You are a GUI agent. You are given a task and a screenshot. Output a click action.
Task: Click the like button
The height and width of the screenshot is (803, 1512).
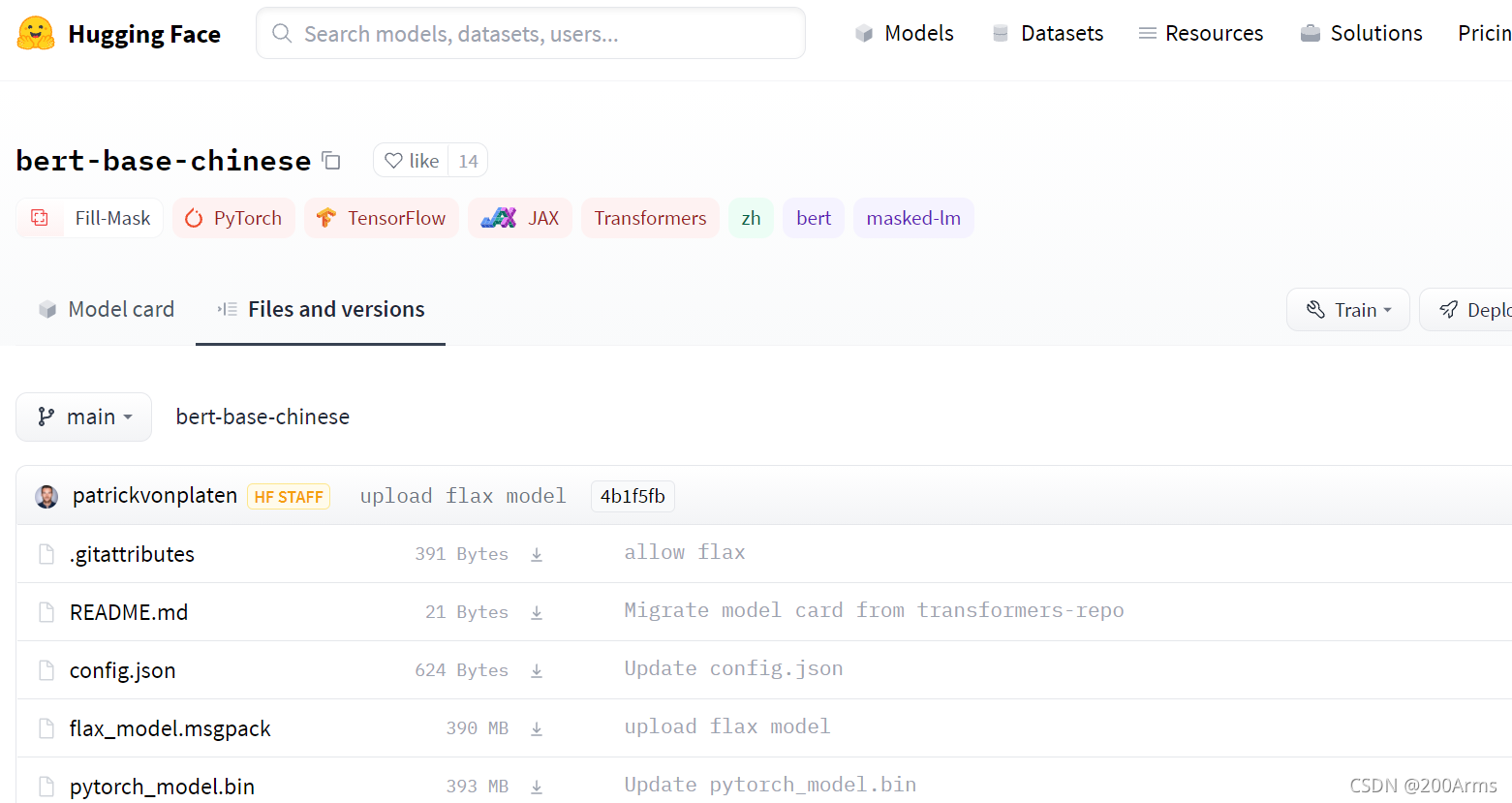tap(412, 161)
